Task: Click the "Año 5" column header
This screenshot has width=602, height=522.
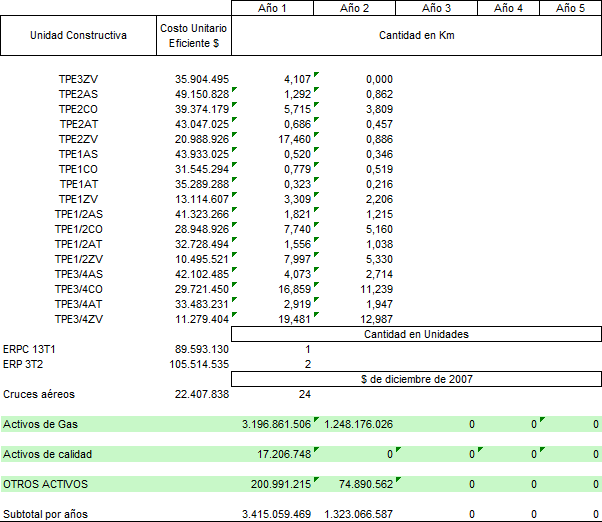Action: point(571,8)
